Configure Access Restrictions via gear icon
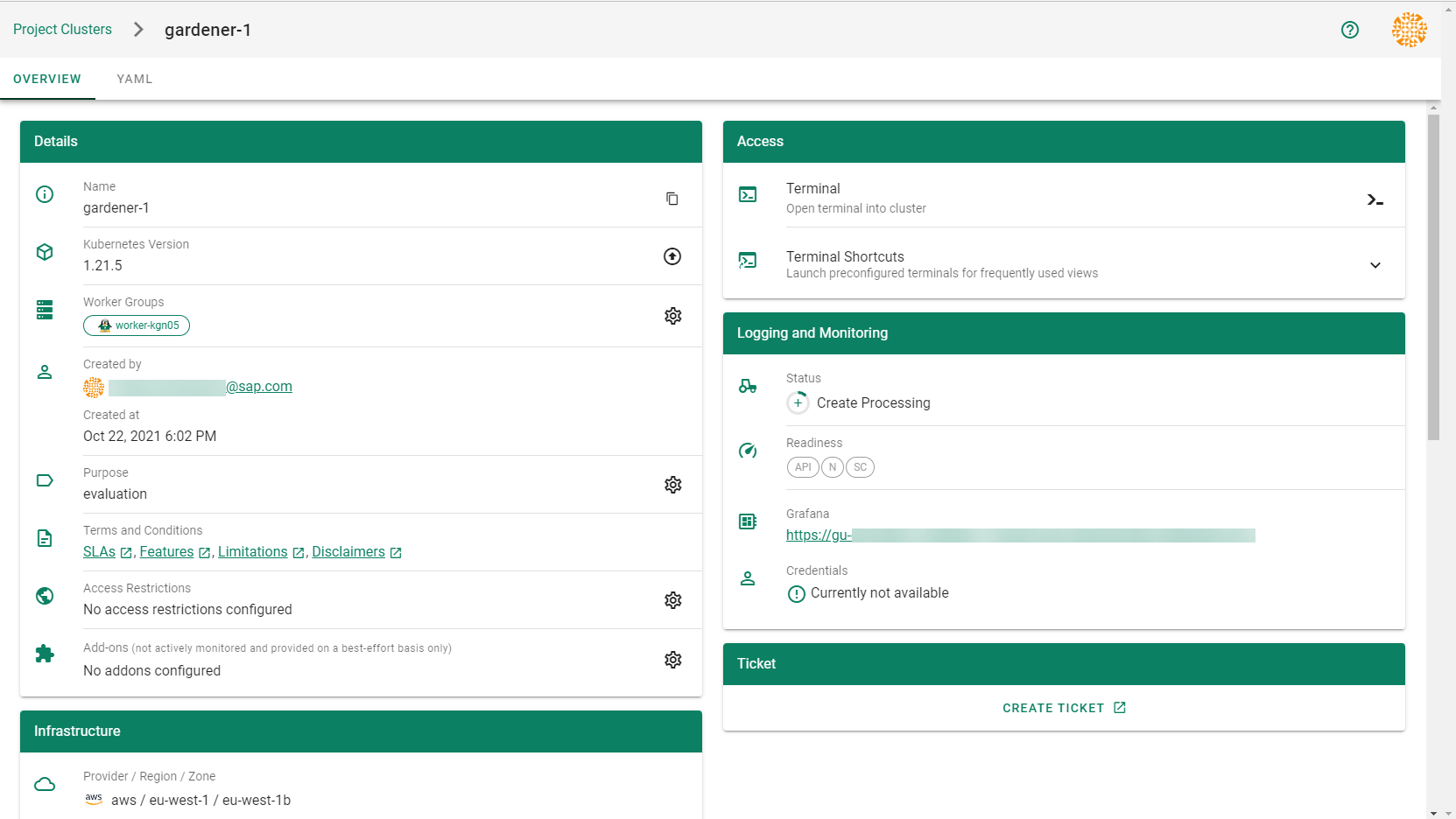 (x=672, y=600)
